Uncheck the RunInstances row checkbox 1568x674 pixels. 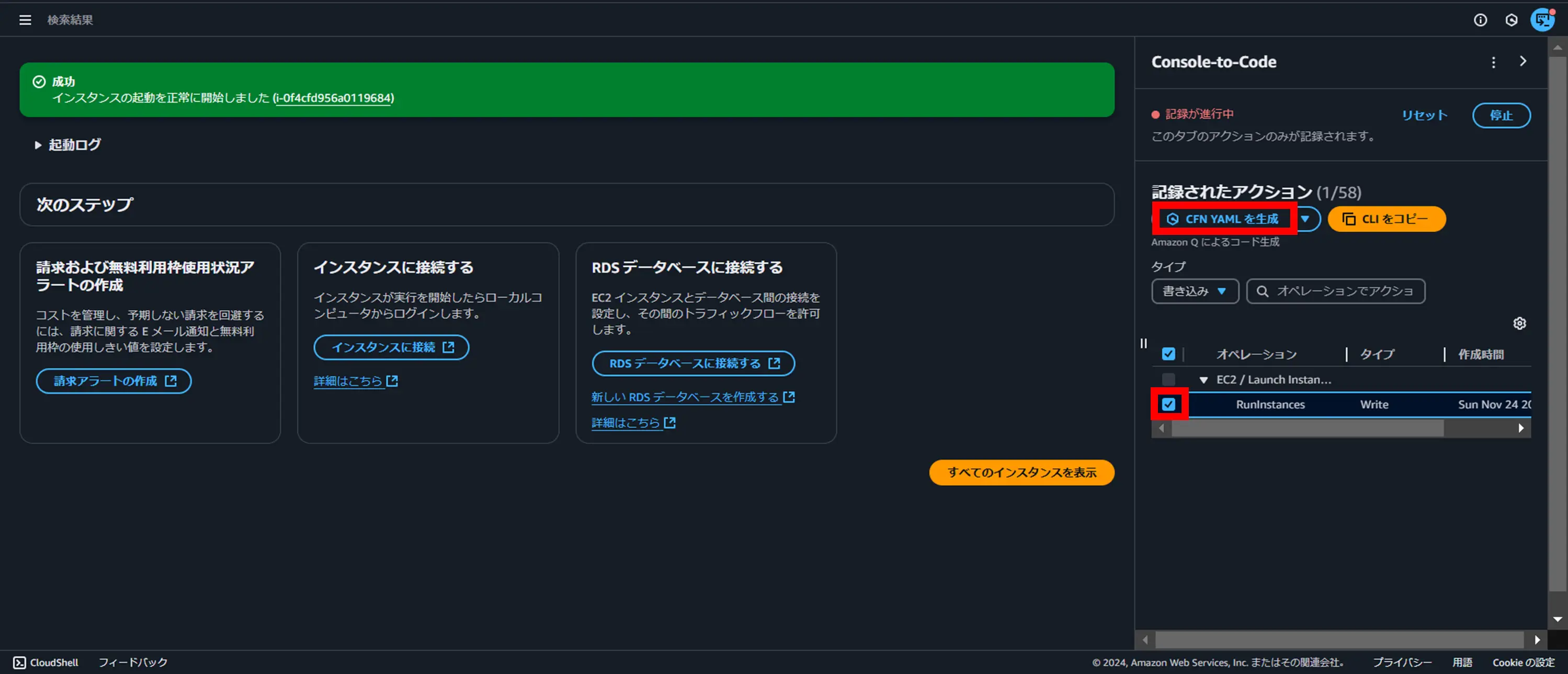coord(1168,405)
